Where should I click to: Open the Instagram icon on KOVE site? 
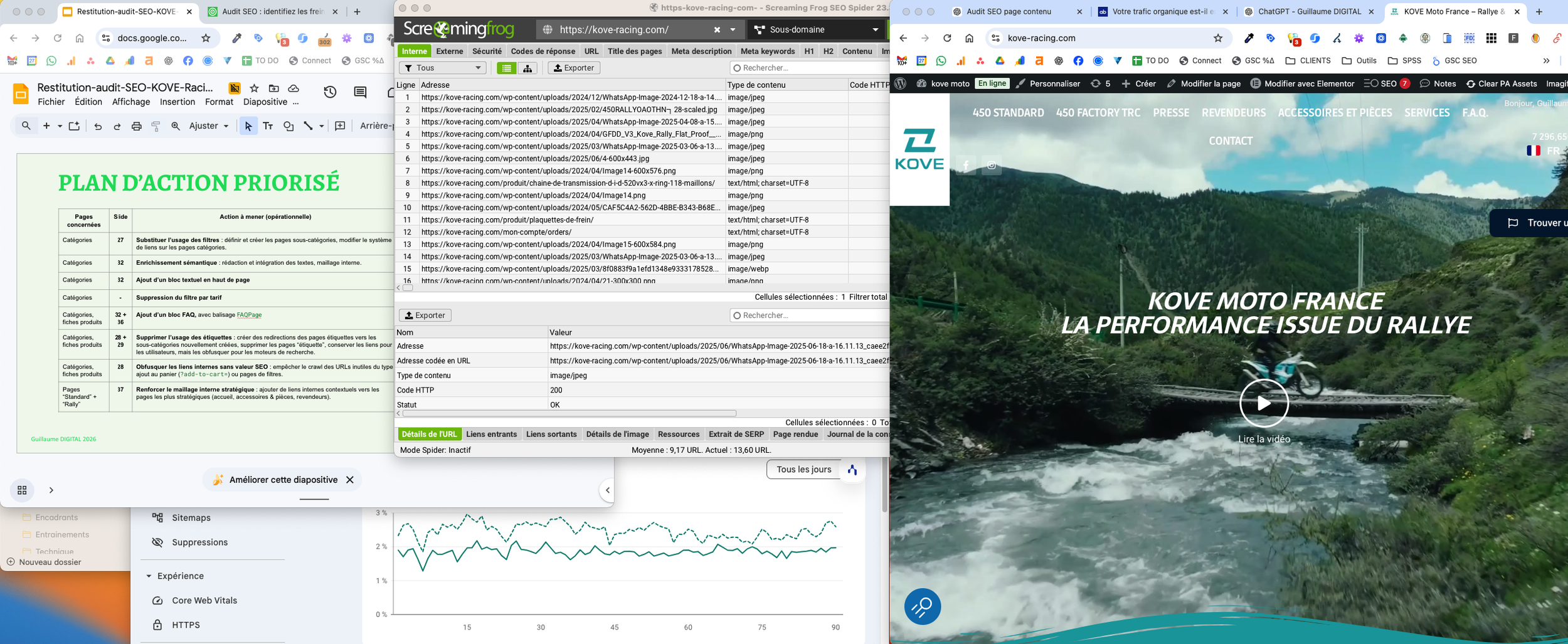992,166
